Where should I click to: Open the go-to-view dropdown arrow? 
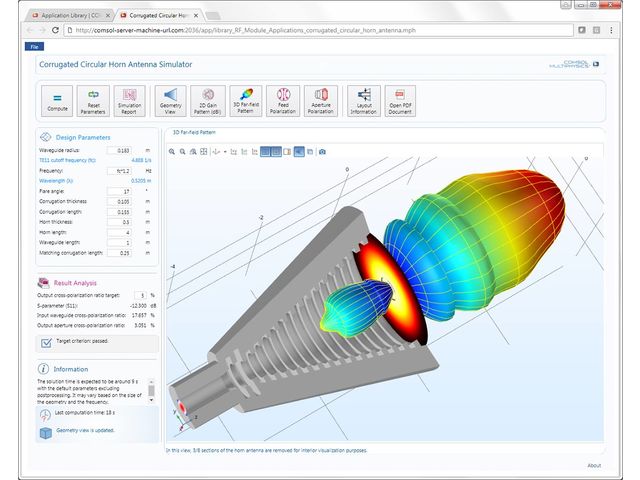pyautogui.click(x=225, y=152)
